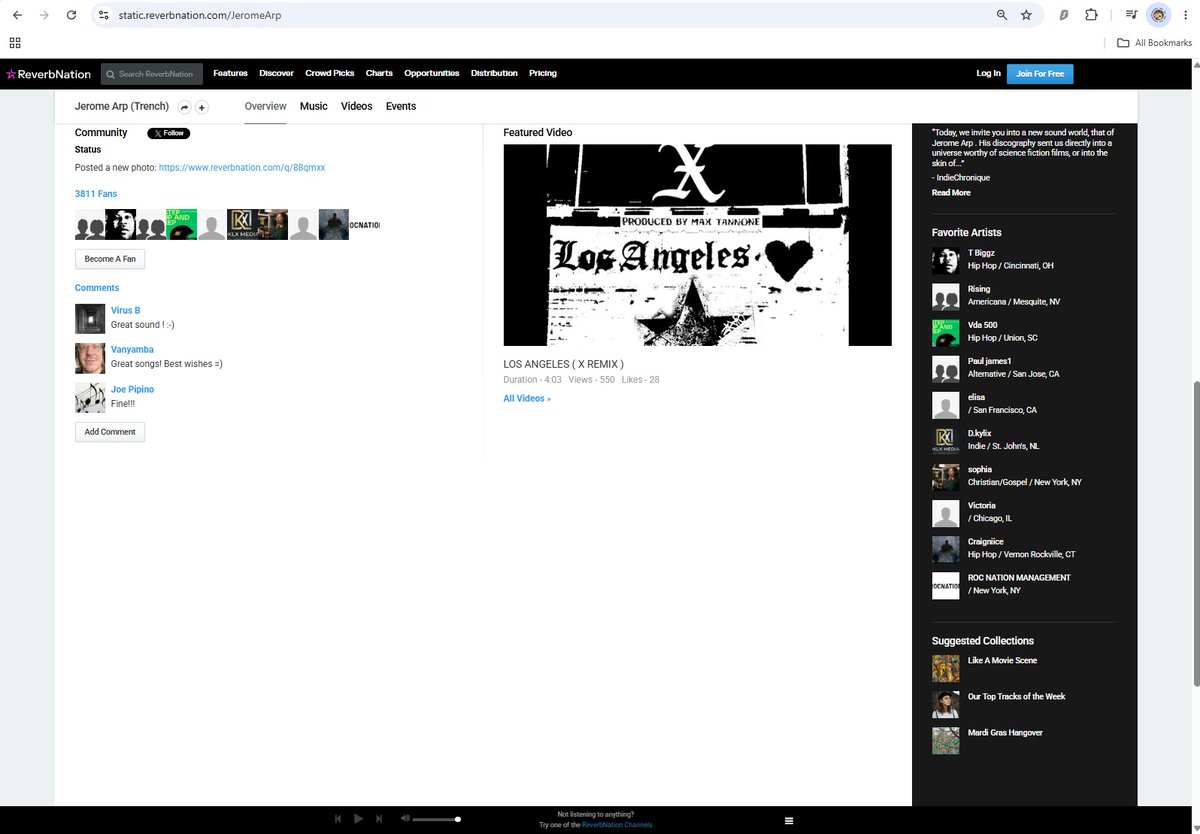Click the share arrow icon beside Jerome Arp
Viewport: 1200px width, 834px height.
pos(184,107)
